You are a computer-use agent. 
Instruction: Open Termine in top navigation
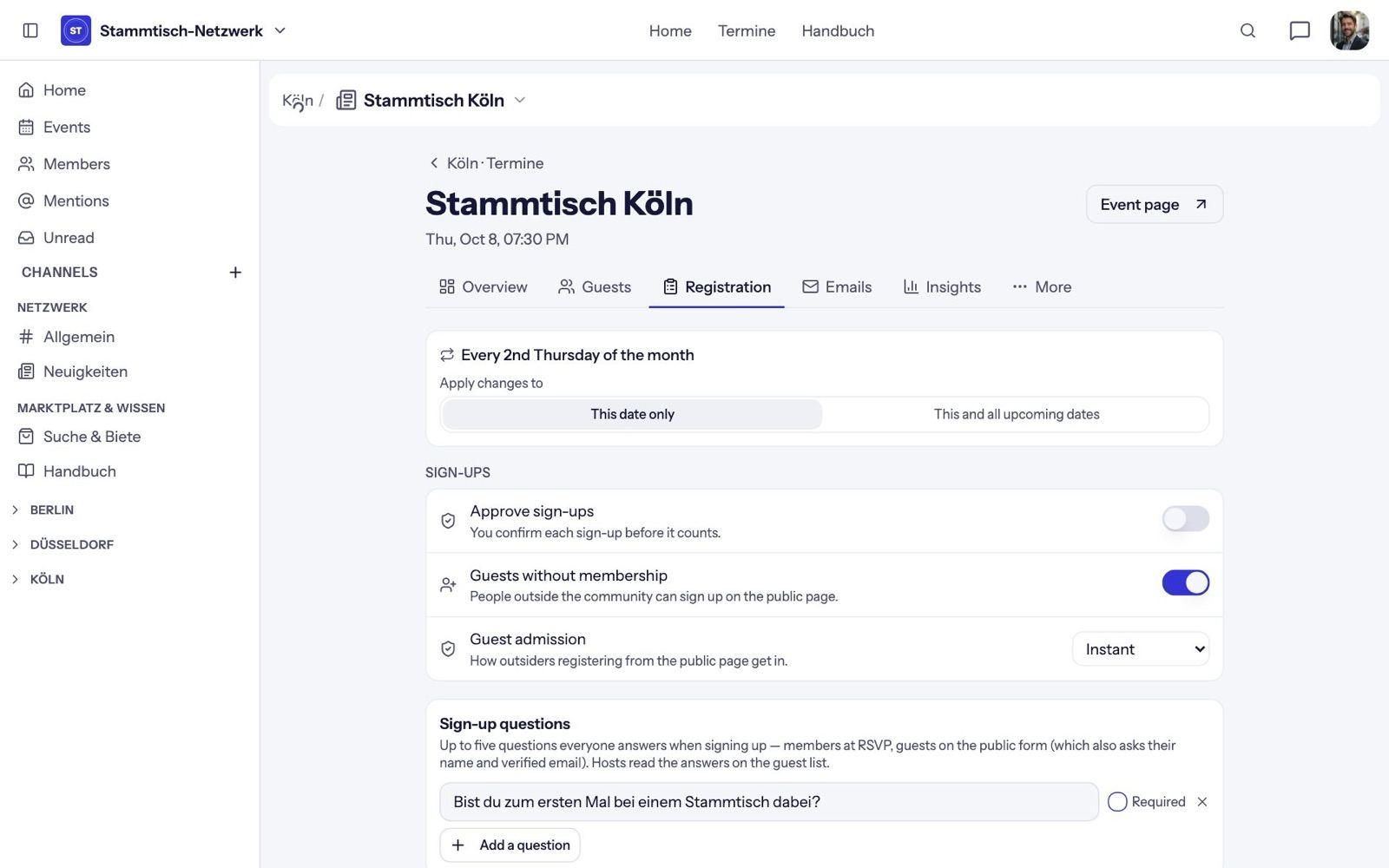point(747,30)
